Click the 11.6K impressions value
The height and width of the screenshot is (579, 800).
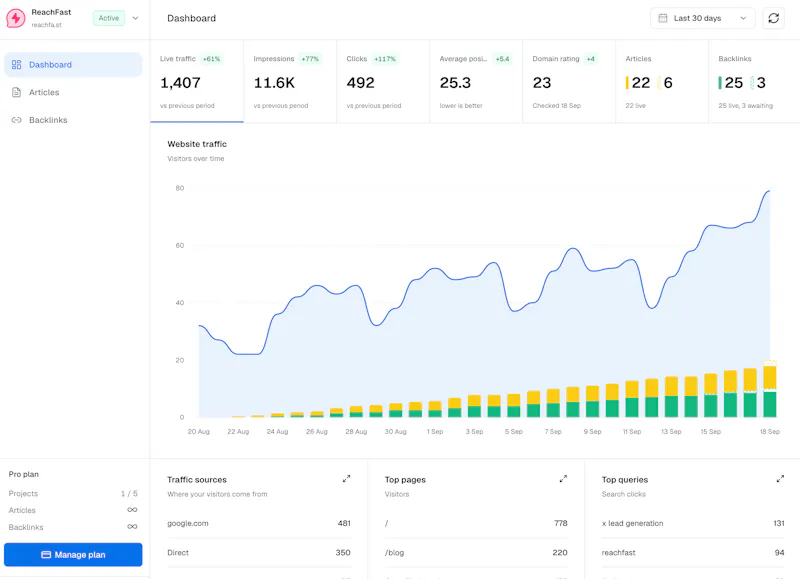click(274, 83)
